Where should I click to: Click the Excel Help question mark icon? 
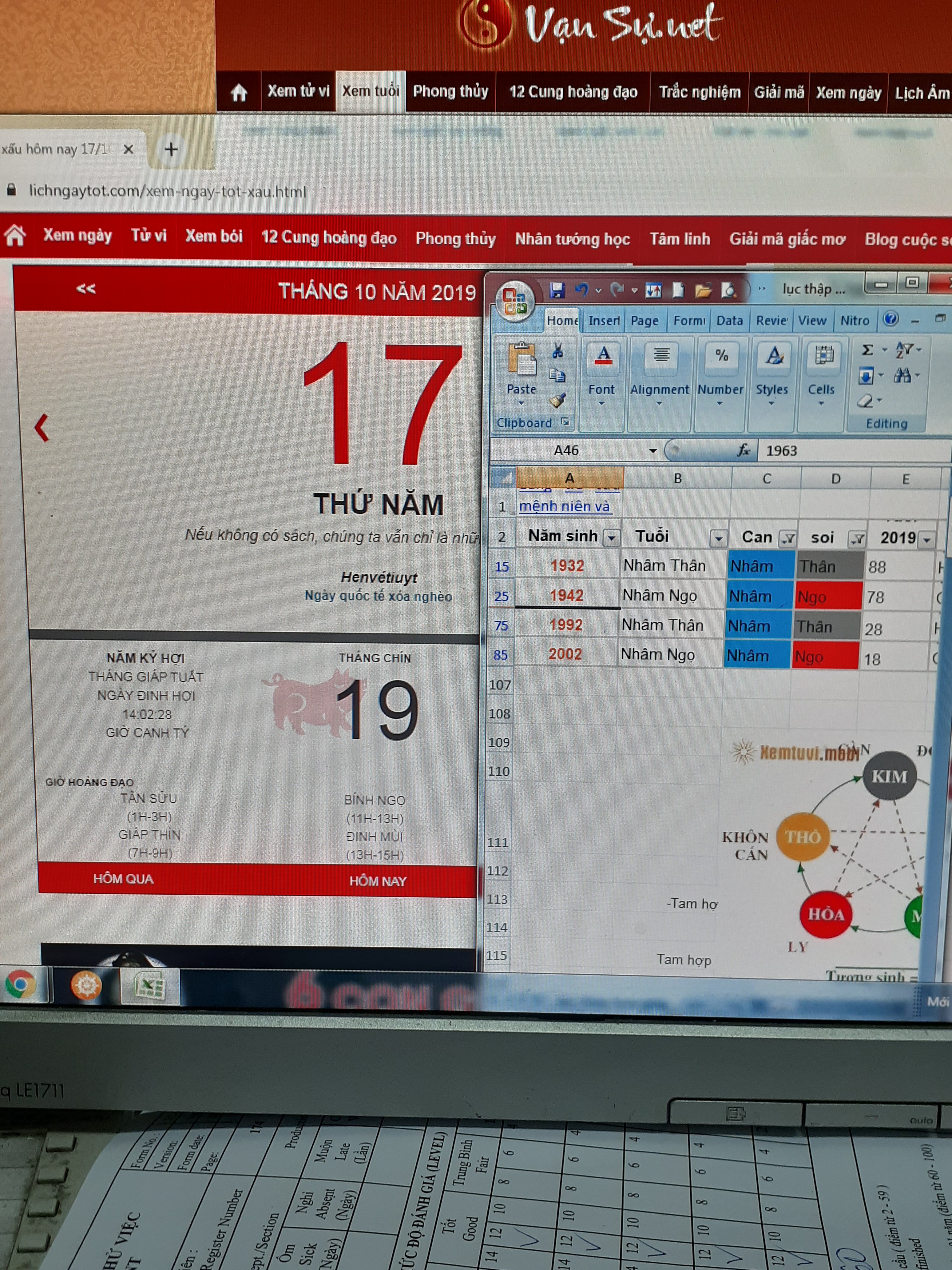[x=890, y=319]
